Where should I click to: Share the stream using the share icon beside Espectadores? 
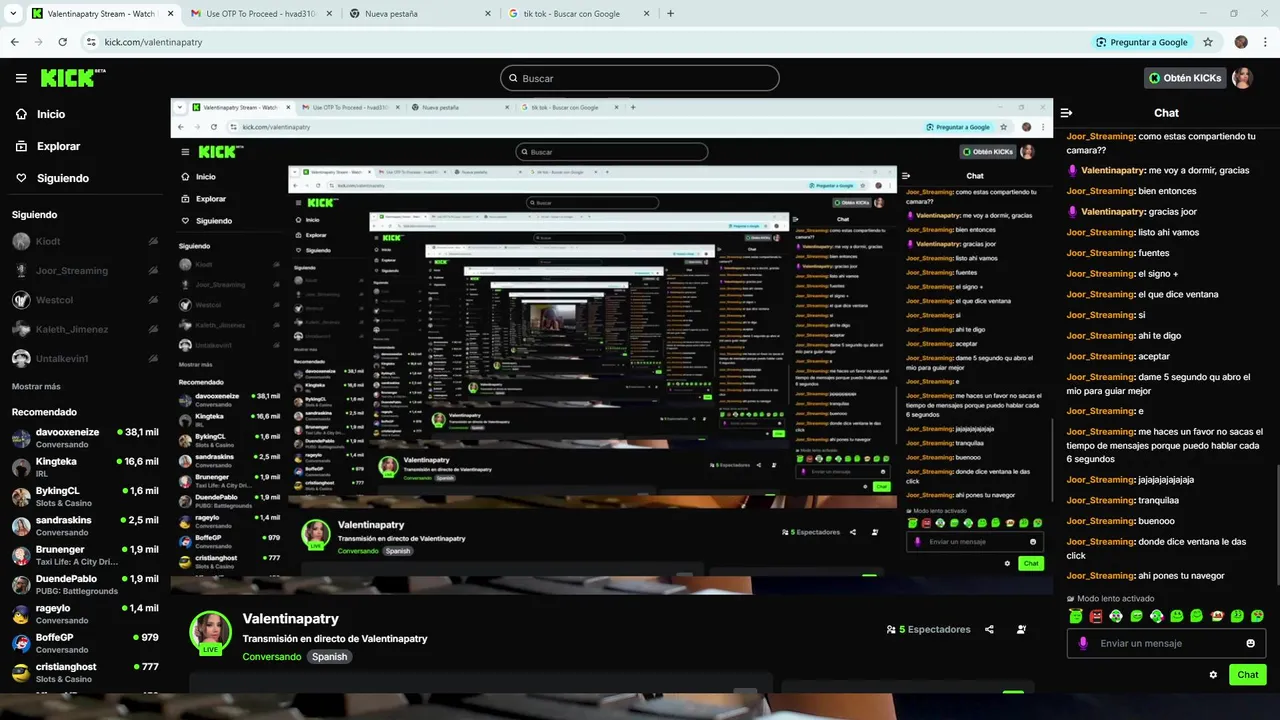989,630
